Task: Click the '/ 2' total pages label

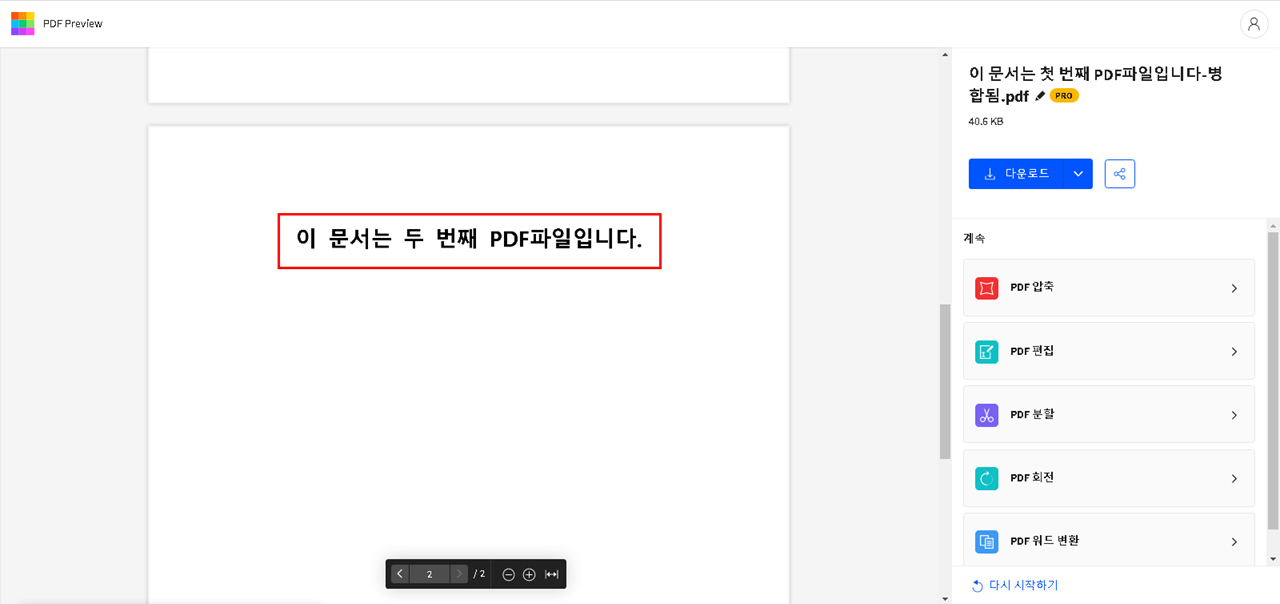Action: [x=480, y=574]
